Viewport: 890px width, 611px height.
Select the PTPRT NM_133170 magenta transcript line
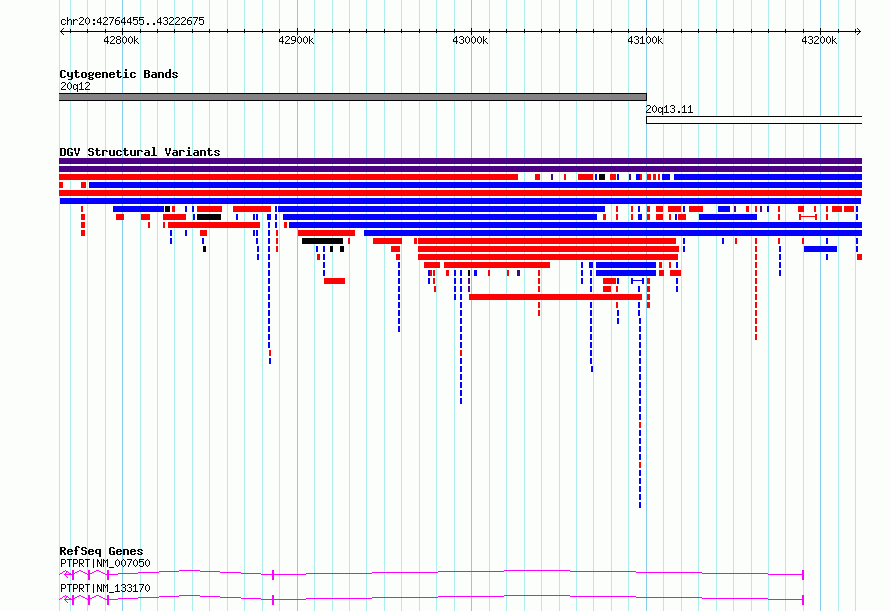432,599
